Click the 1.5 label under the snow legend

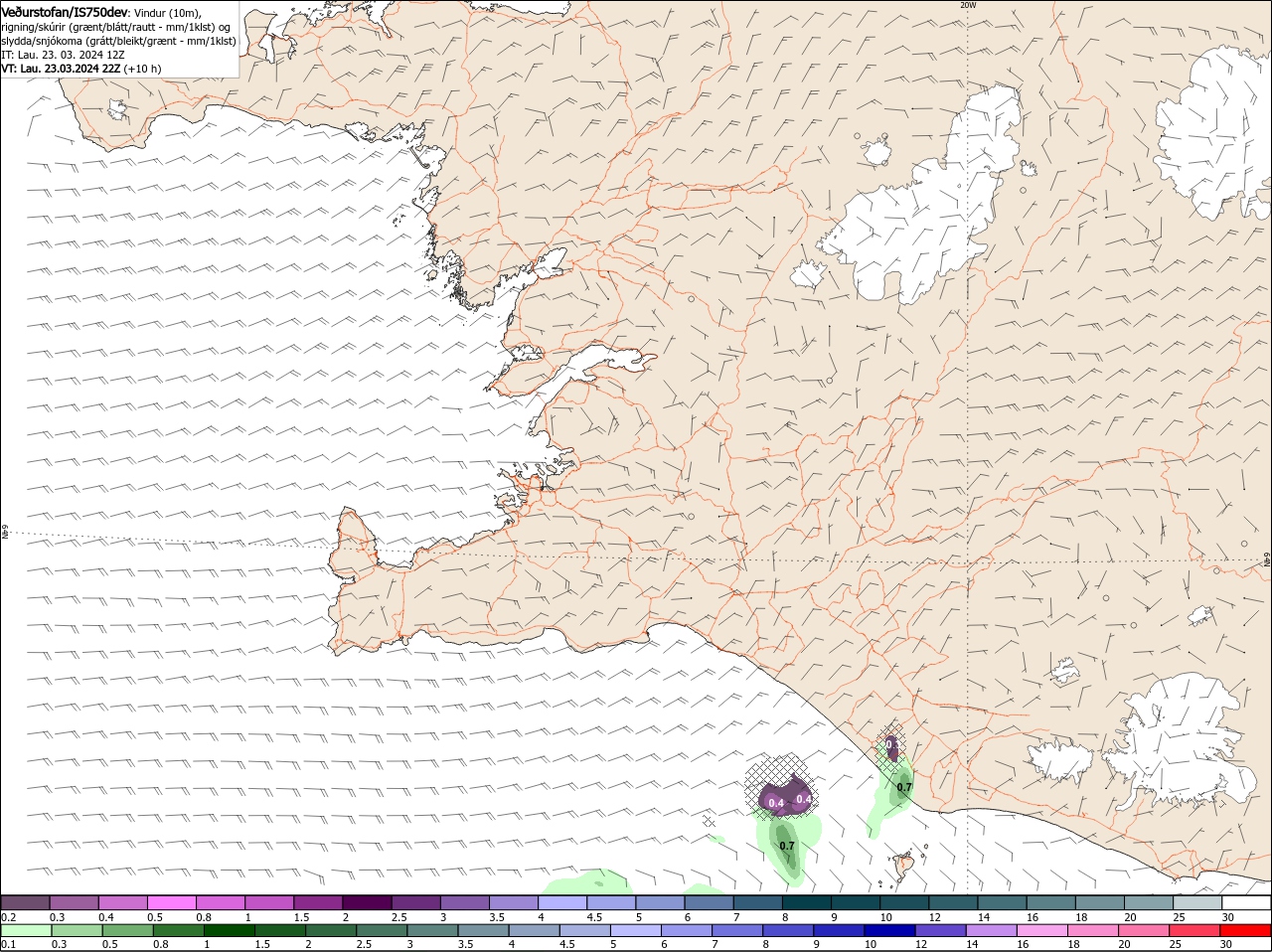(x=301, y=917)
